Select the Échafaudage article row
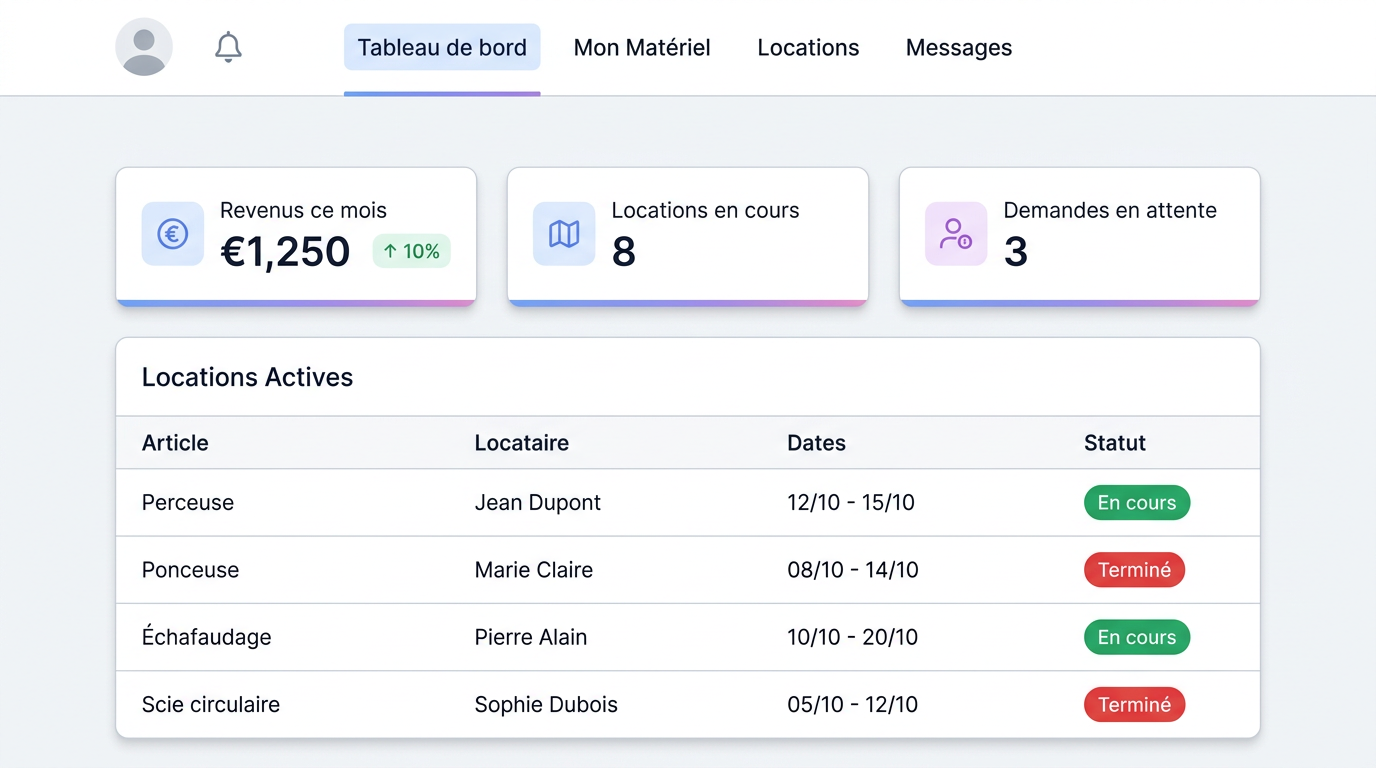 coord(688,637)
